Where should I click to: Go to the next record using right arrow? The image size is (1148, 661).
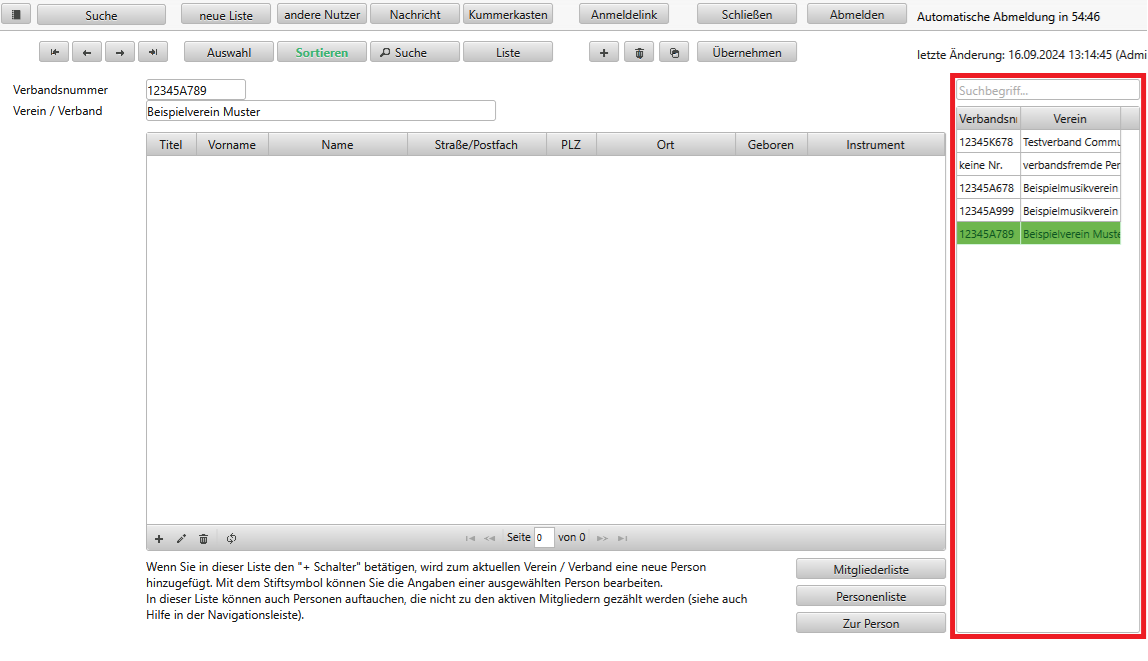tap(120, 53)
